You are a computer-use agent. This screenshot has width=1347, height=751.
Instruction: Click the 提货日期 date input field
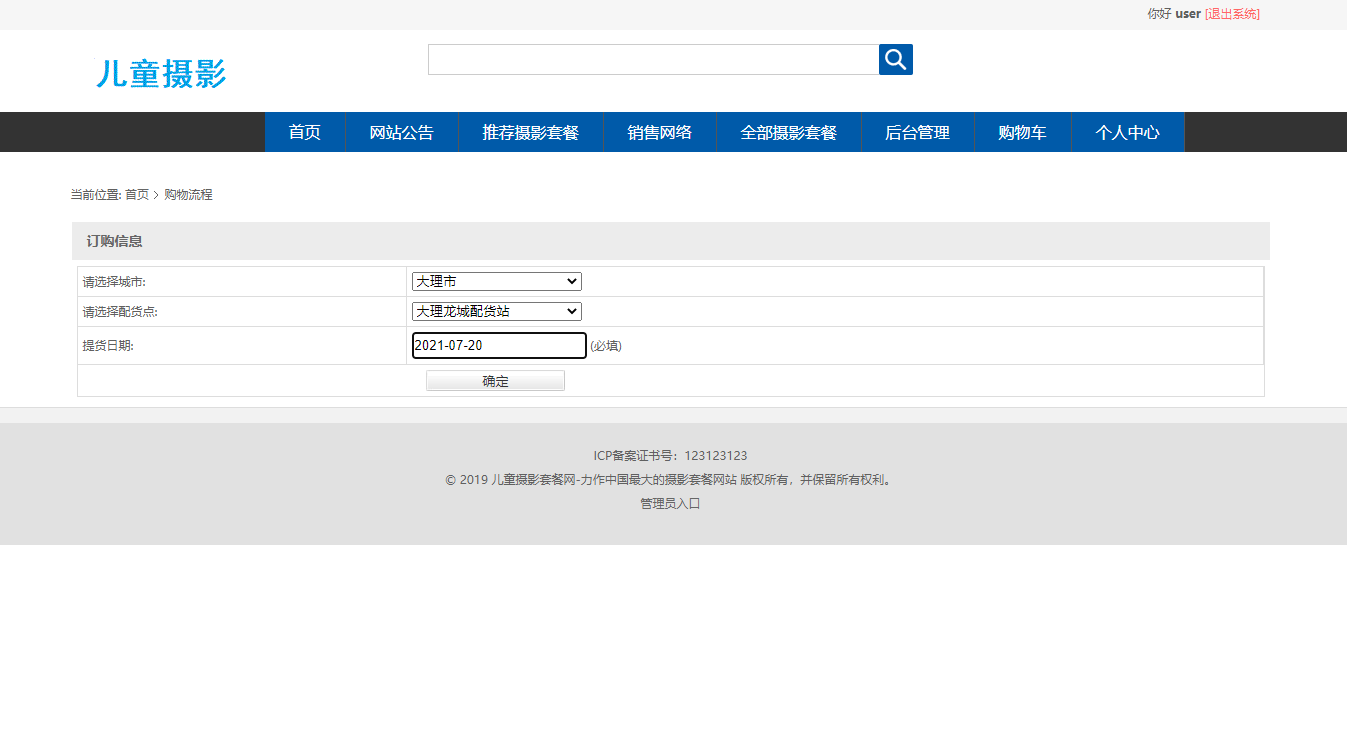coord(498,345)
